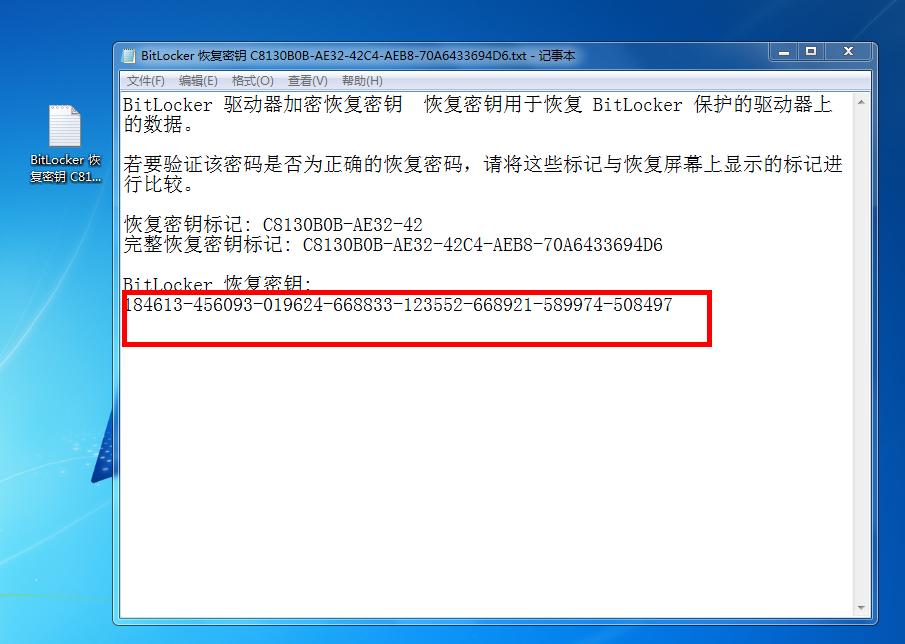Open the 文件(F) menu
This screenshot has height=644, width=905.
click(x=145, y=81)
